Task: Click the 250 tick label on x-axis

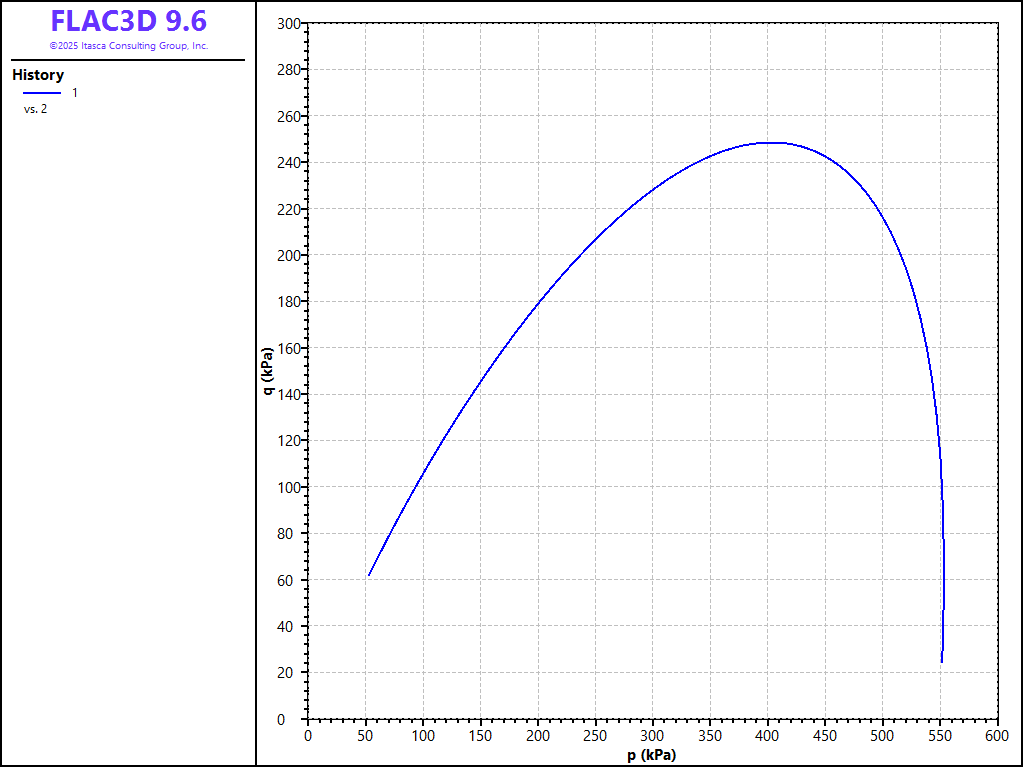Action: pyautogui.click(x=595, y=735)
